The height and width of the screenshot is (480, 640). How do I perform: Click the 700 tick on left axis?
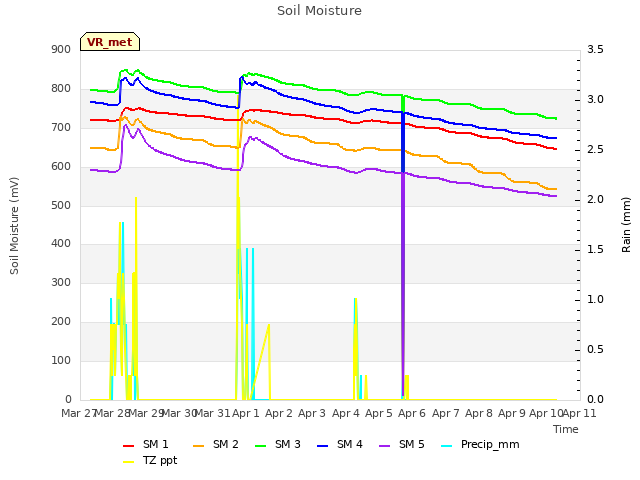tap(61, 128)
